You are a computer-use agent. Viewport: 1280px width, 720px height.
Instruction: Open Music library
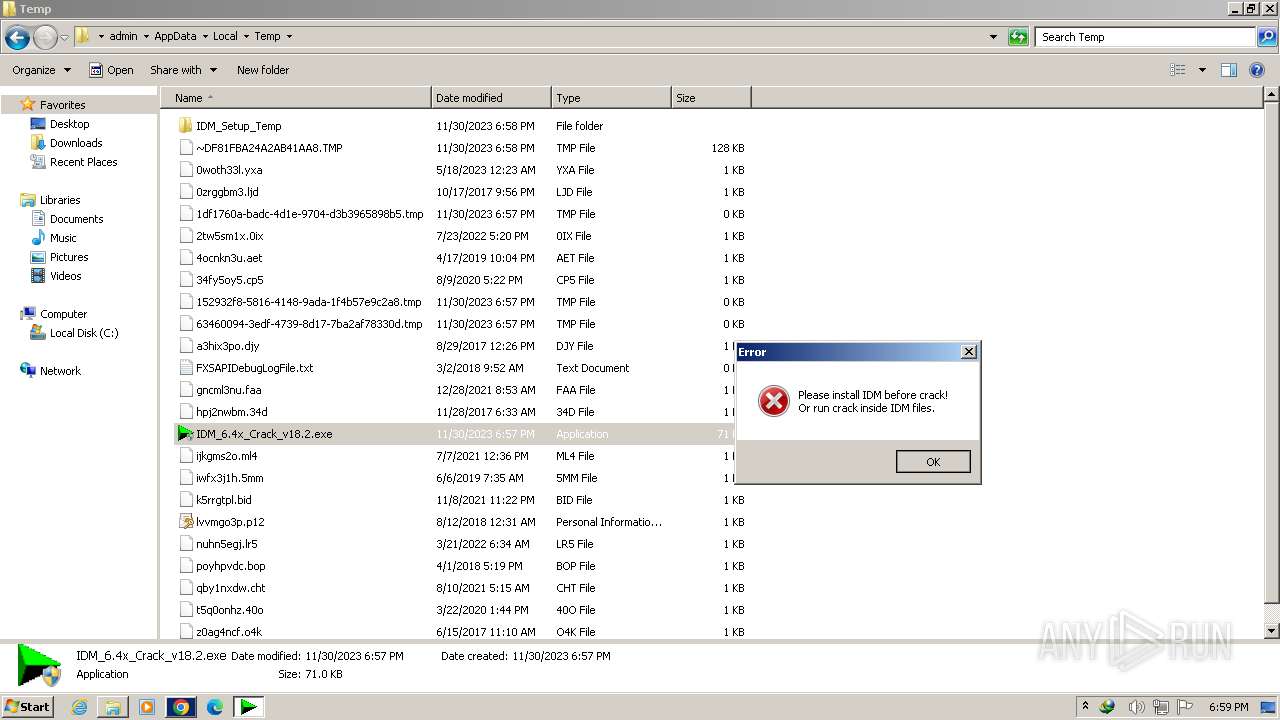click(63, 238)
